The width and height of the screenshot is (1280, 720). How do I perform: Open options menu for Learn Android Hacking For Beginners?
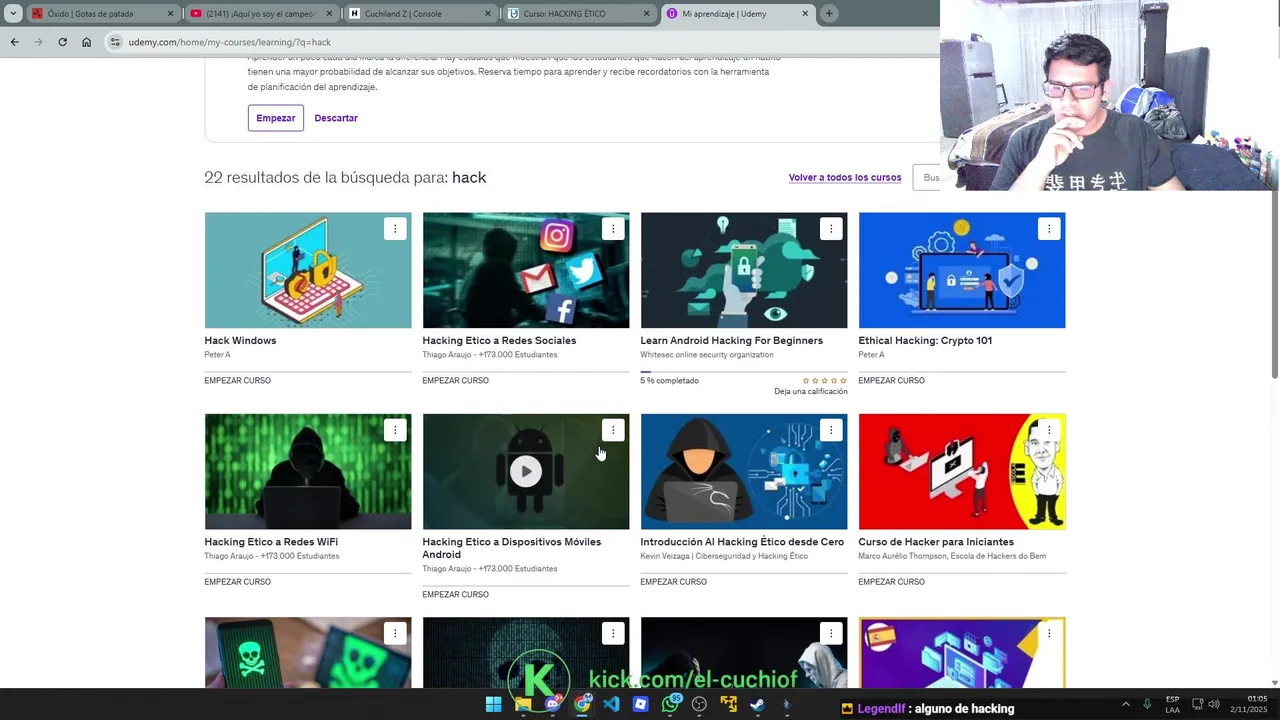click(831, 229)
